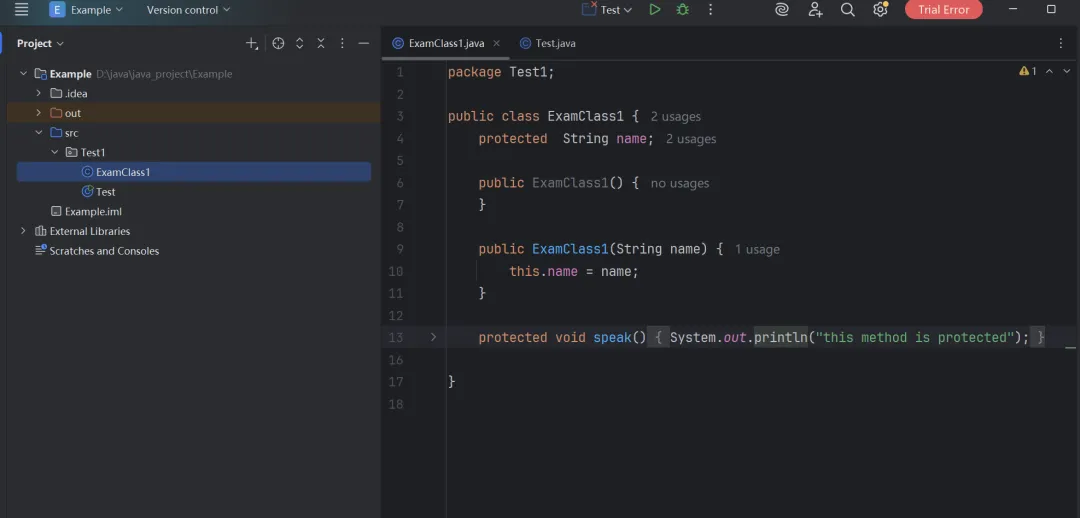Open the main hamburger menu
Screen dimensions: 1080x518
point(21,10)
